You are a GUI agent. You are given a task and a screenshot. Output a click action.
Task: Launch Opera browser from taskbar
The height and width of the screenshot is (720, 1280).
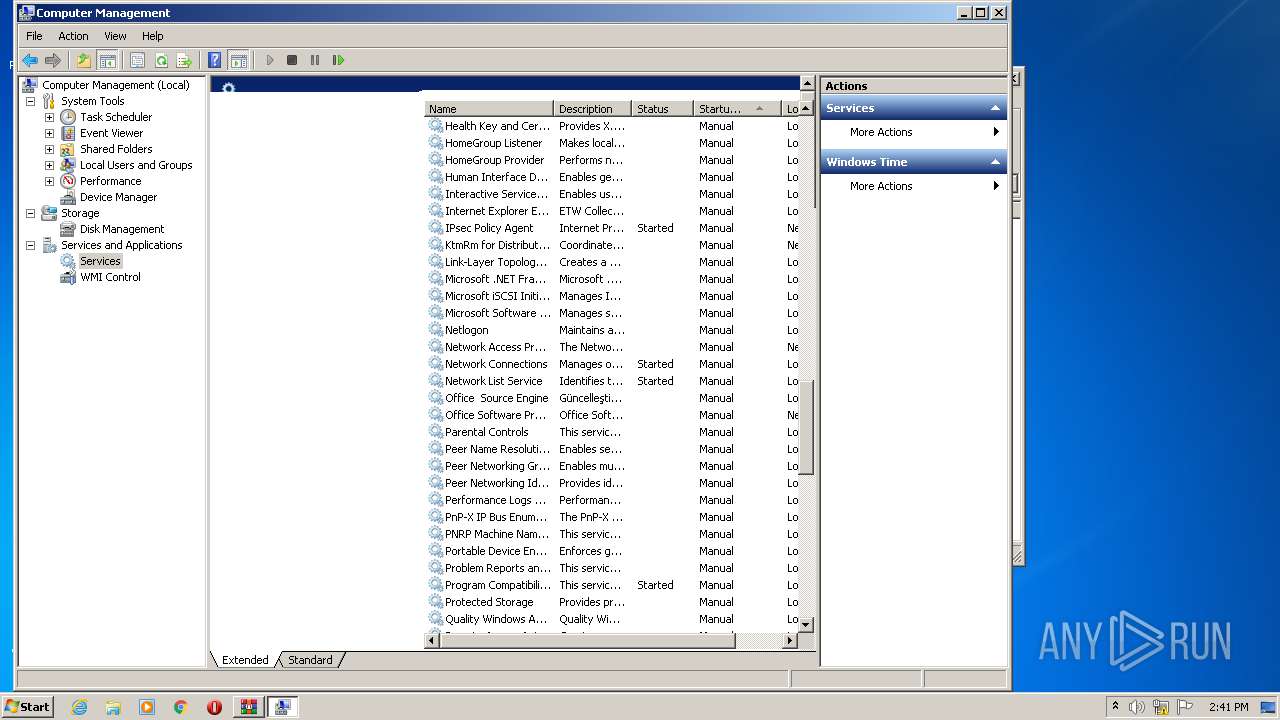coord(214,707)
